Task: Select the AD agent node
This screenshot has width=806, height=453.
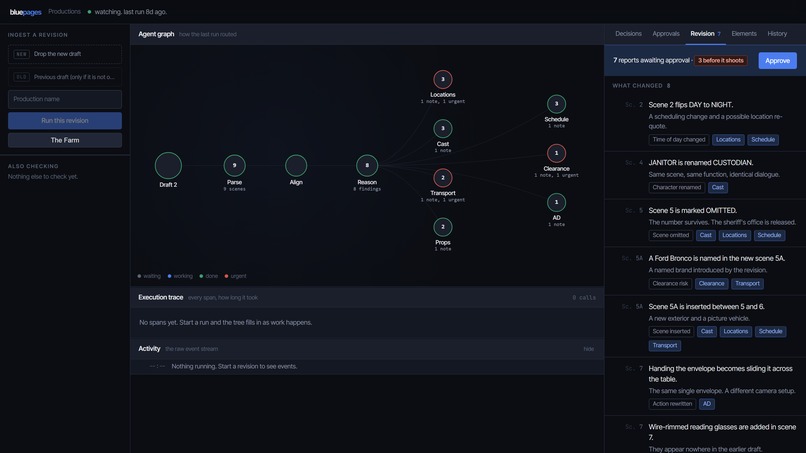Action: [x=556, y=202]
